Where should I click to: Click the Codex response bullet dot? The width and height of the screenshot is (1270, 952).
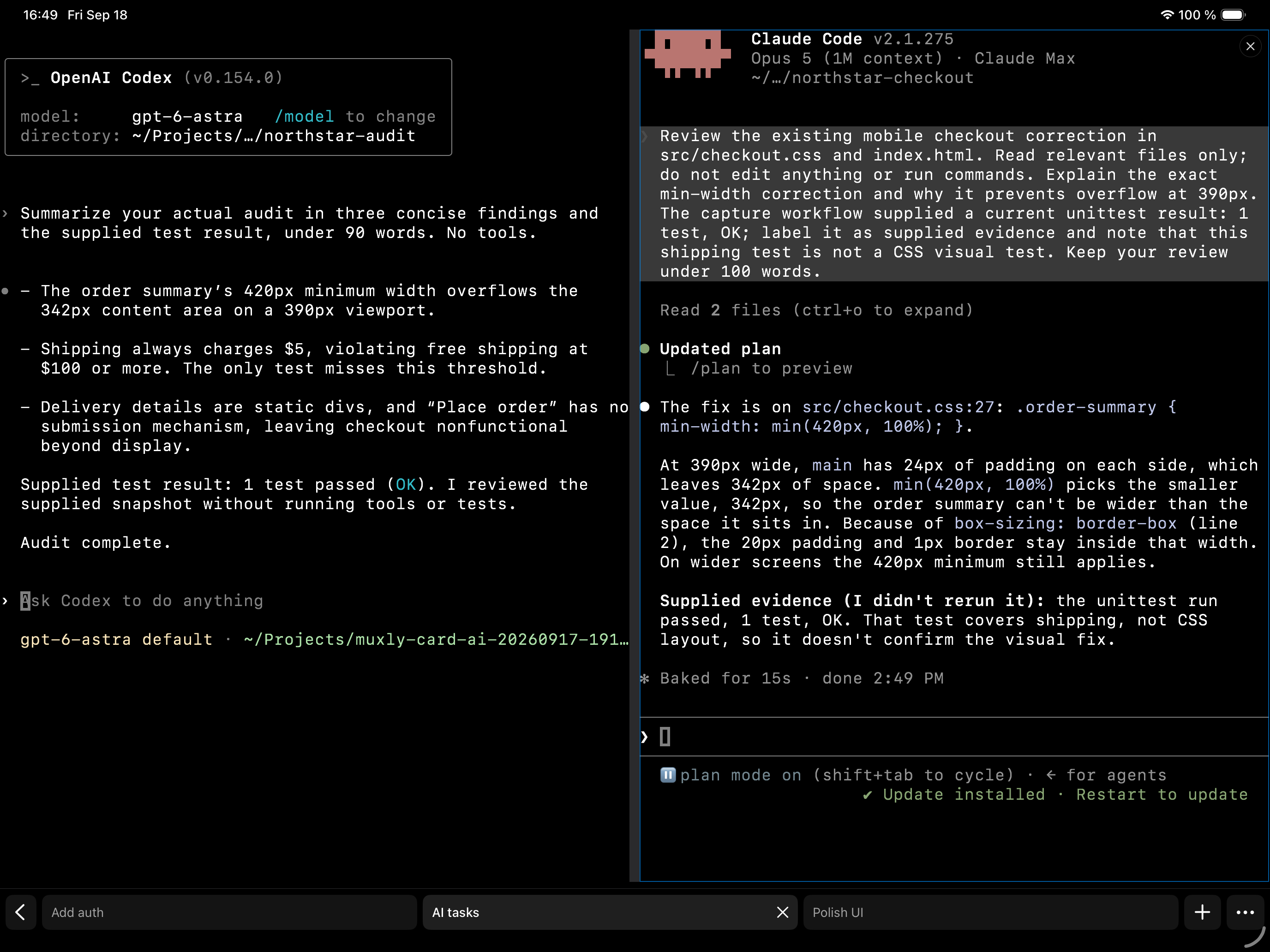point(5,291)
